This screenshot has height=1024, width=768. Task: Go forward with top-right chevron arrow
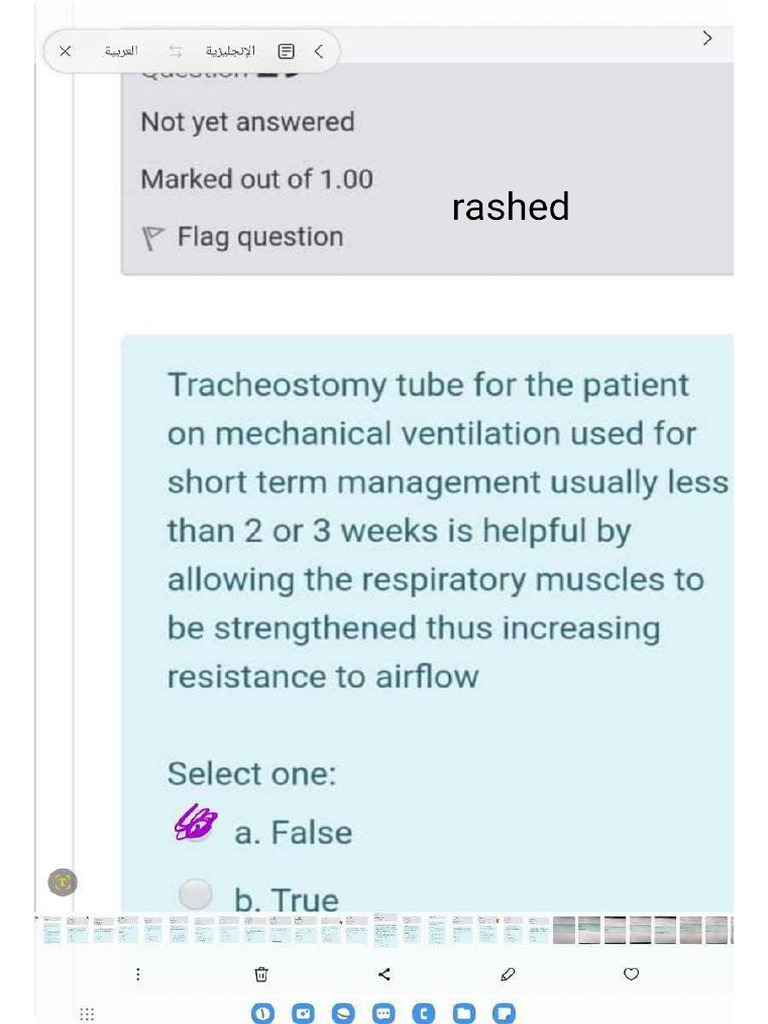click(x=708, y=38)
